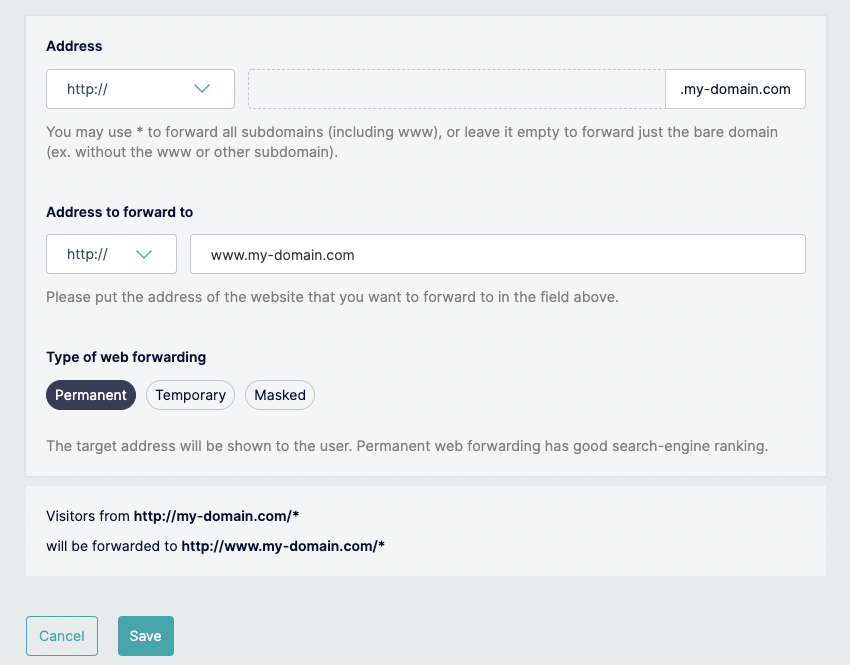The image size is (850, 665).
Task: Expand the 'Address to forward to' protocol selector
Action: tap(111, 254)
